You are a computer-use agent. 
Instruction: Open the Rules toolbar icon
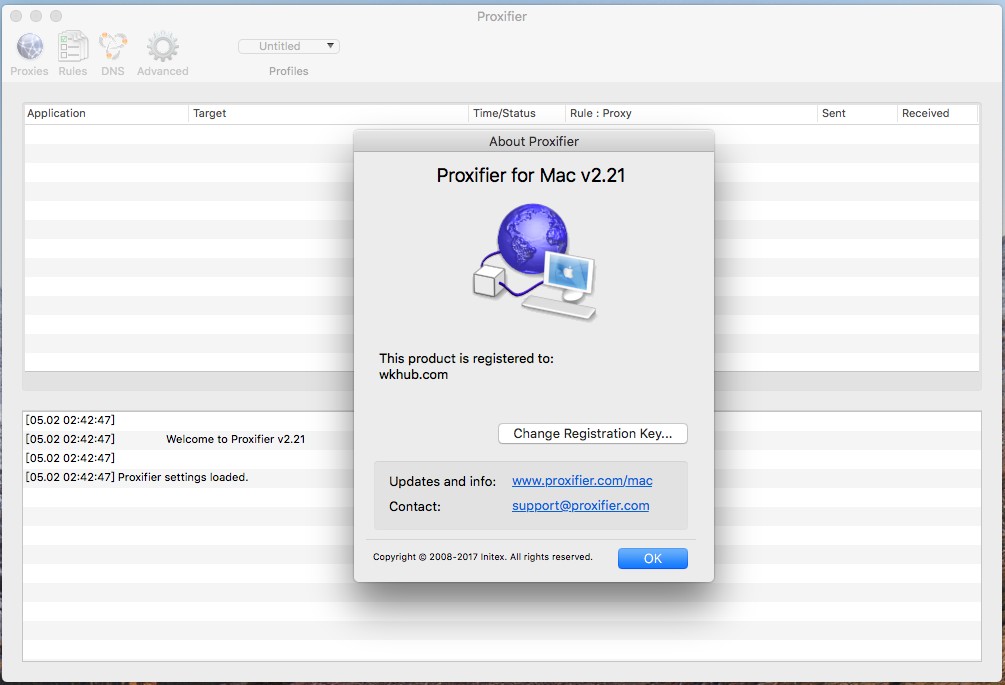[72, 47]
